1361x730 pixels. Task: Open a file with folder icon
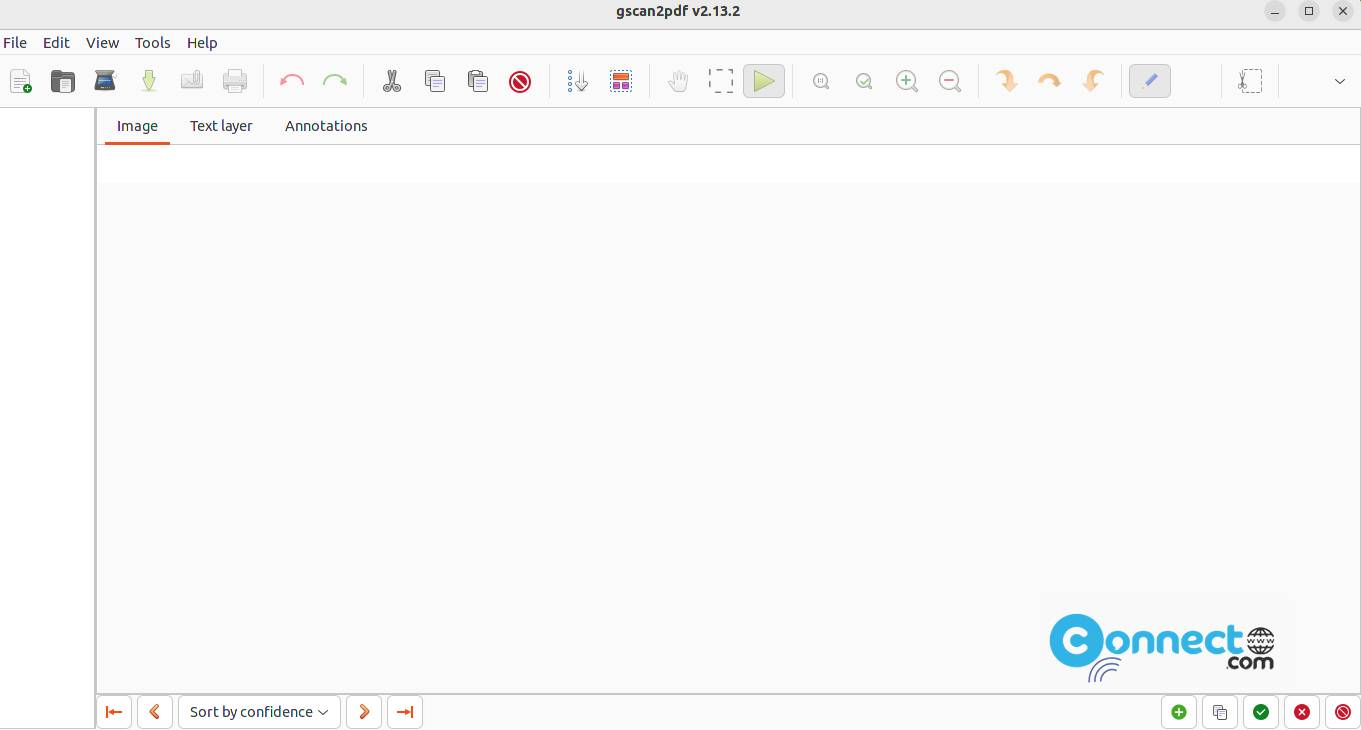click(x=63, y=81)
